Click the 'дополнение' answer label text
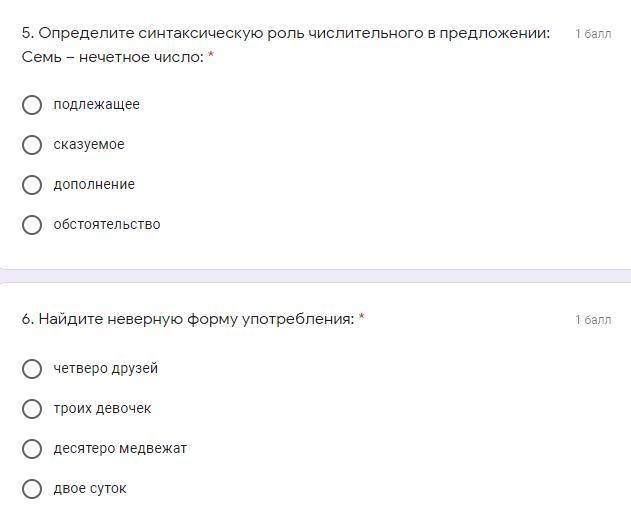631x525 pixels. pos(94,185)
